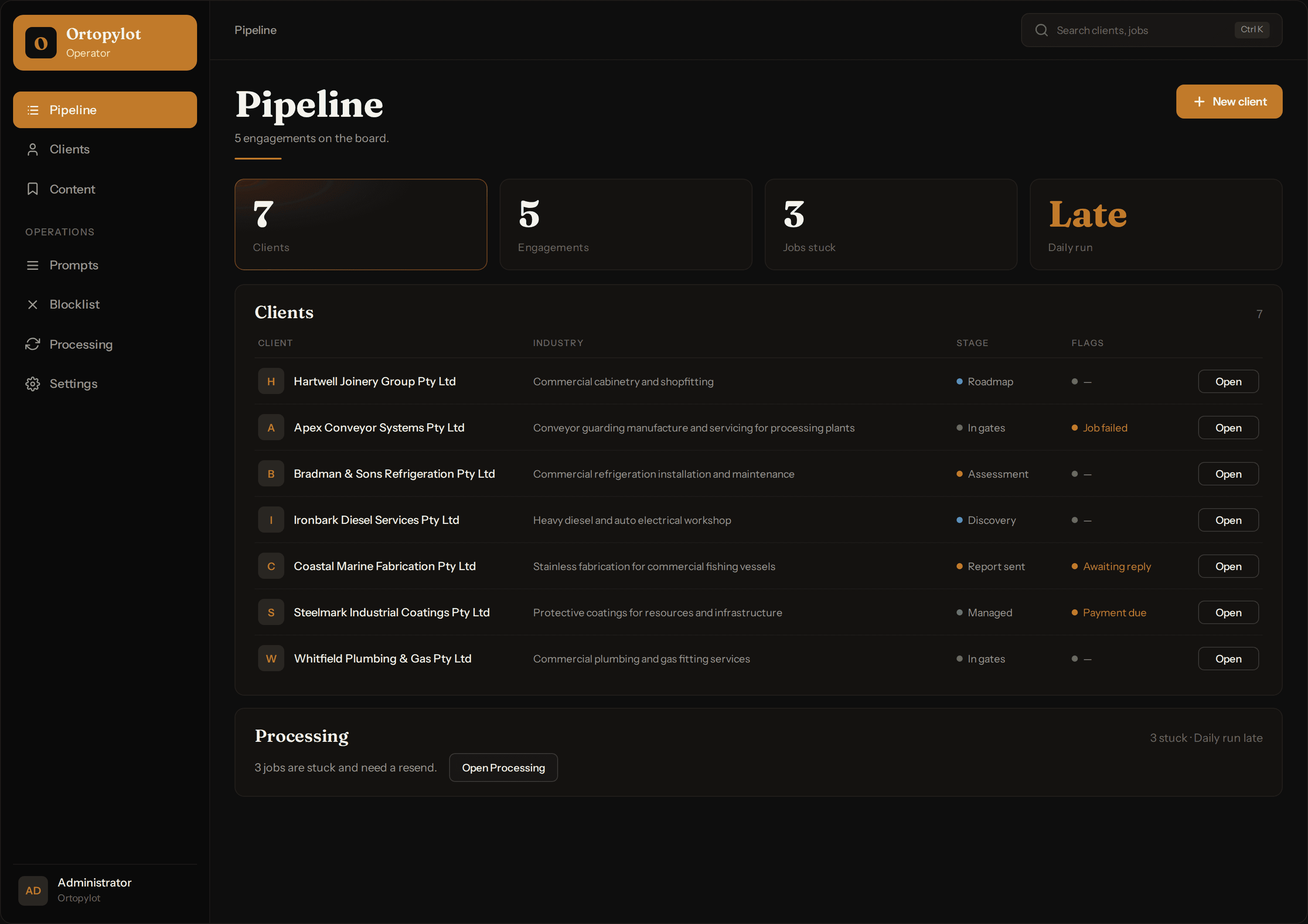Create a client with New client button

(x=1230, y=102)
